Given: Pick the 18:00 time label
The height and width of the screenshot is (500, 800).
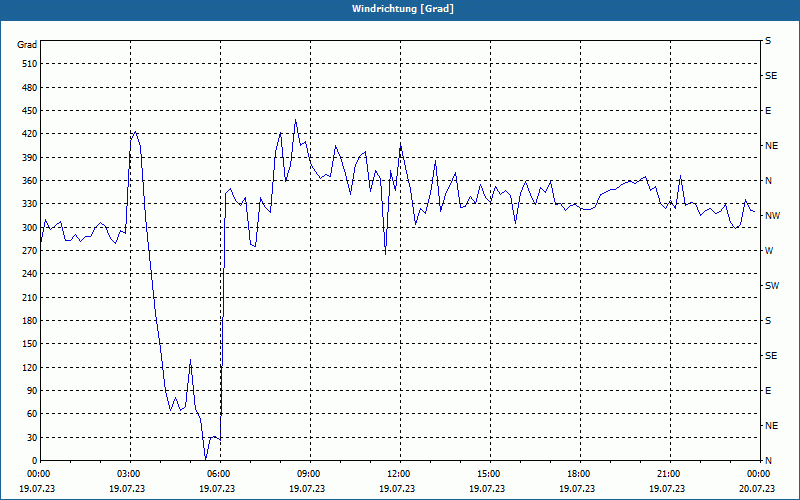Looking at the screenshot, I should pos(577,474).
